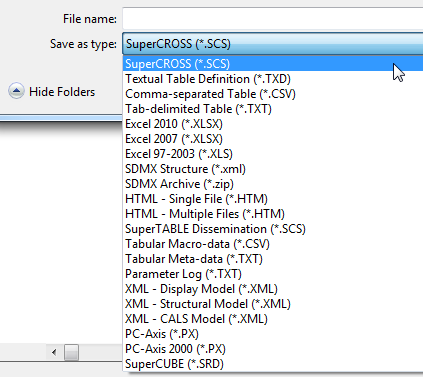
Task: Choose HTML - Multiple Files (*.HTM)
Action: coord(273,214)
